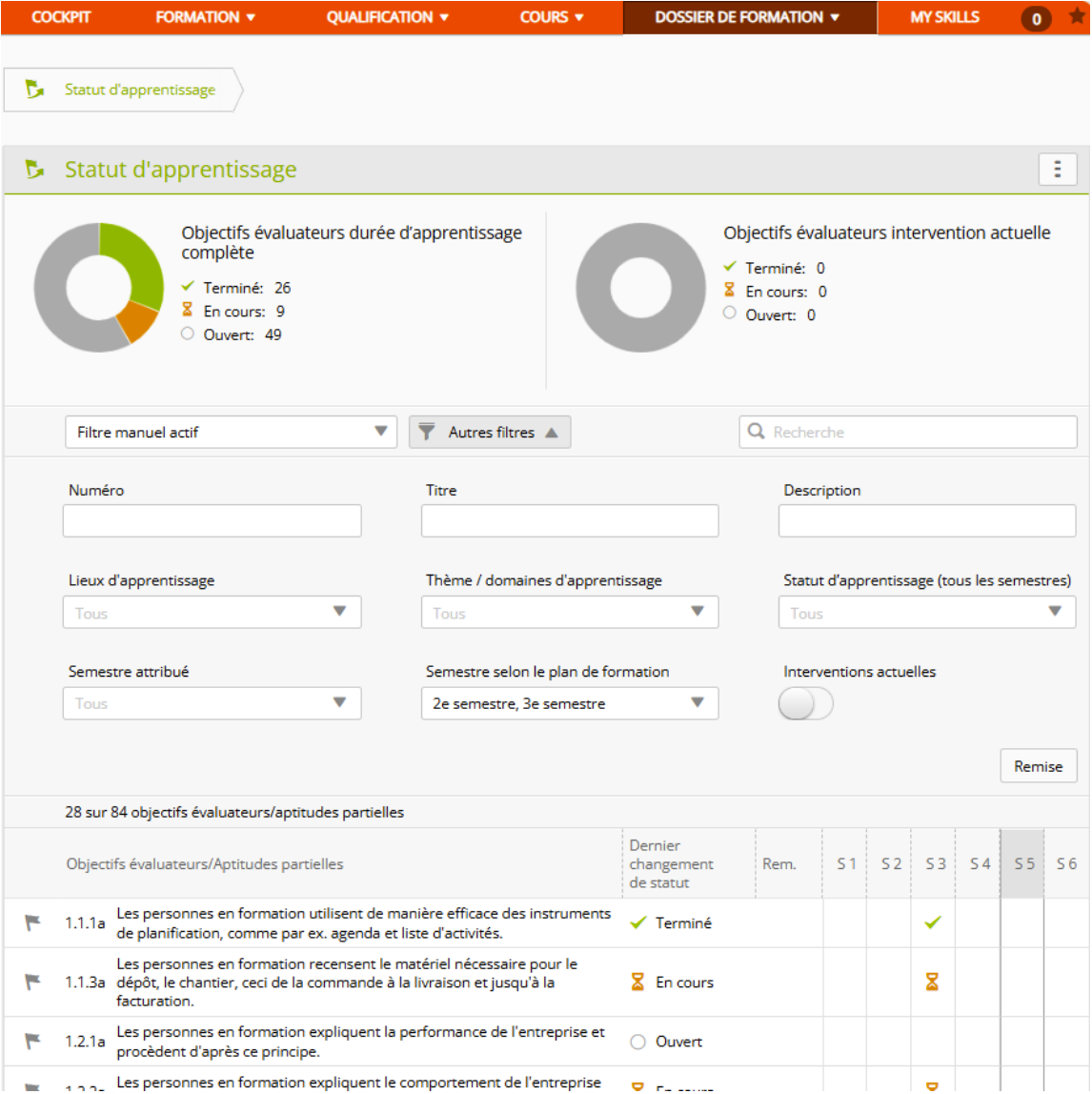The image size is (1092, 1094).
Task: Expand Statut d'apprentissage (tous les semestres) dropdown
Action: (x=926, y=613)
